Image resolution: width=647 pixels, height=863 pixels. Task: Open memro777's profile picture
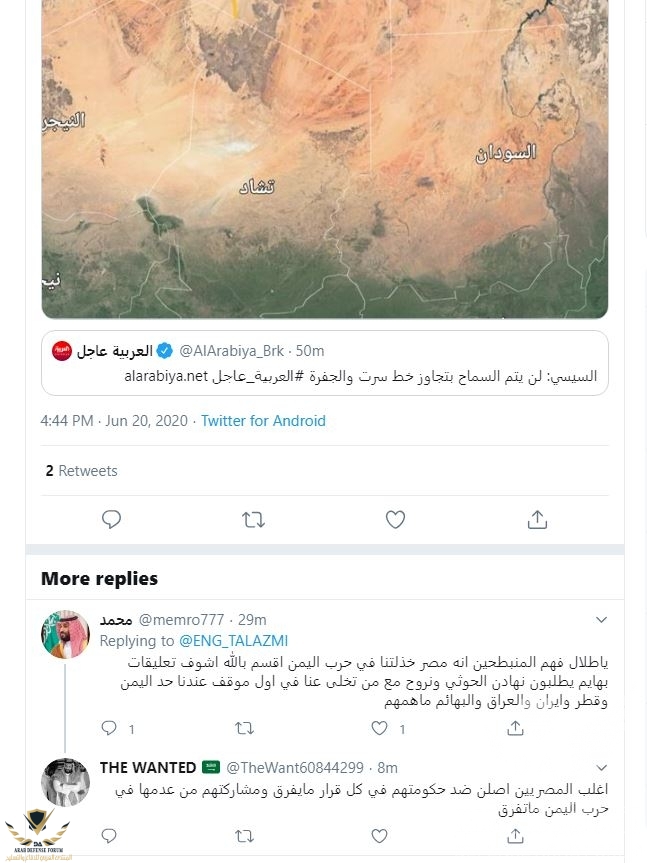[65, 634]
